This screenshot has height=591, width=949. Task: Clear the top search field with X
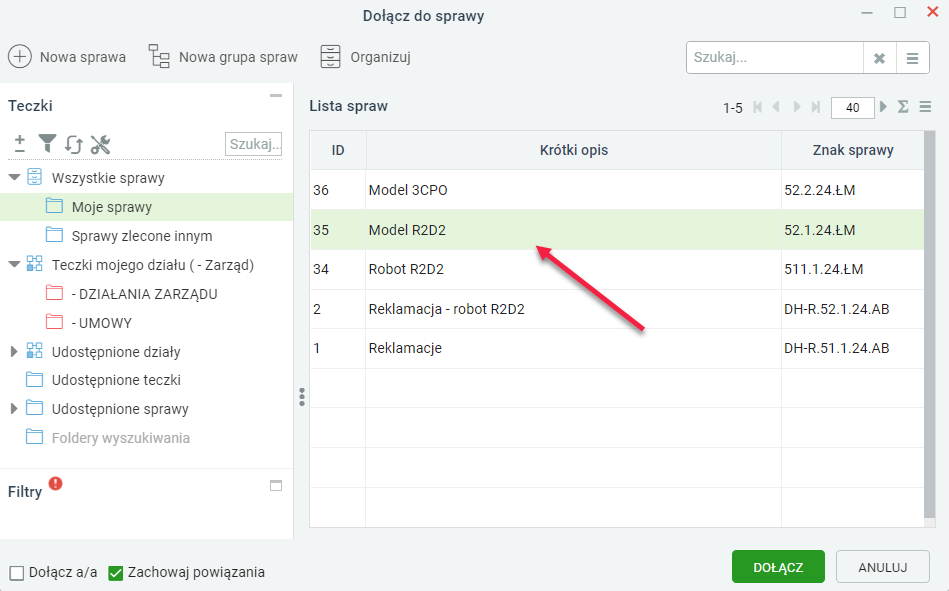pos(879,58)
